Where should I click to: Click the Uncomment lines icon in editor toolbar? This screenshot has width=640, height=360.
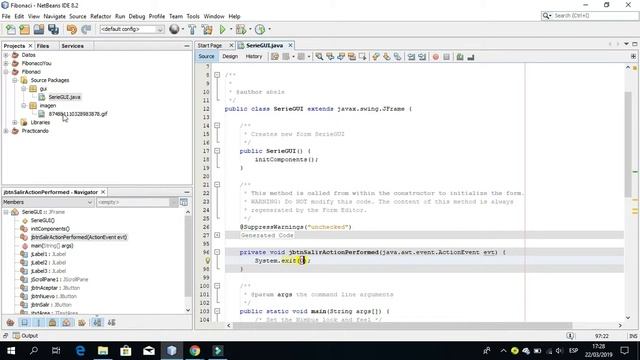[x=471, y=57]
